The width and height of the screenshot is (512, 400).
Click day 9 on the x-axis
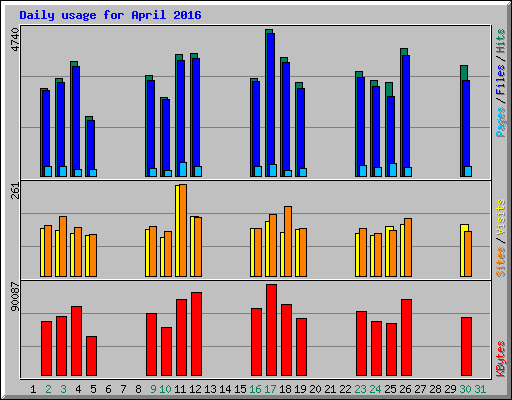coord(153,389)
